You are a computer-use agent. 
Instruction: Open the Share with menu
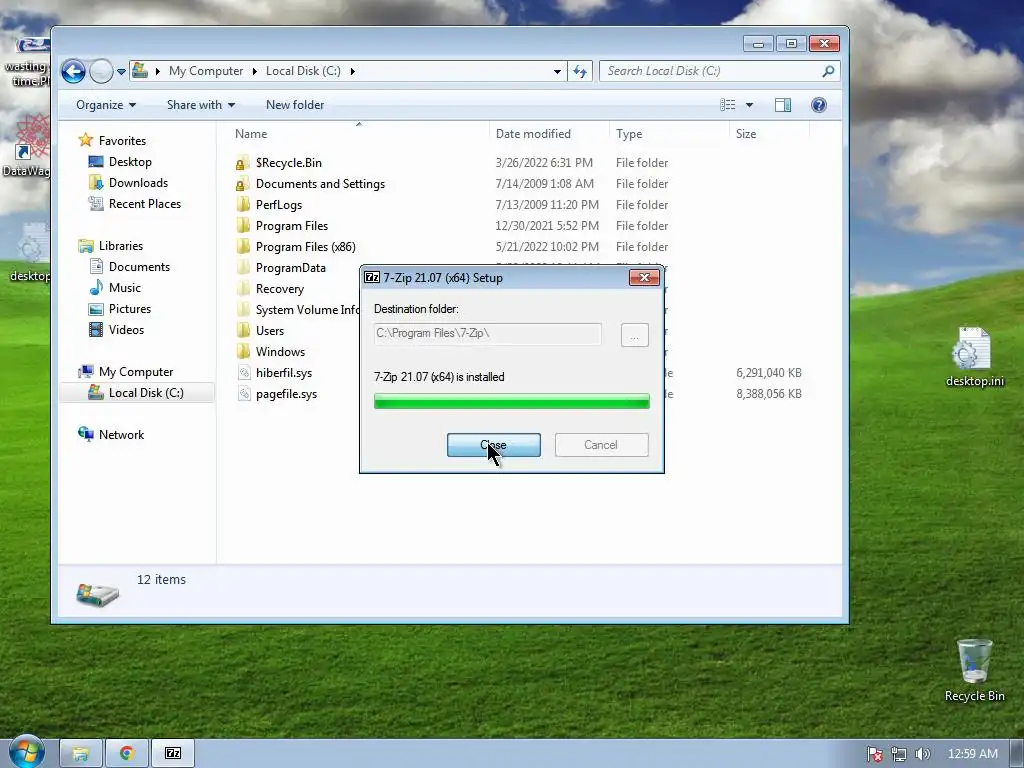click(x=200, y=105)
